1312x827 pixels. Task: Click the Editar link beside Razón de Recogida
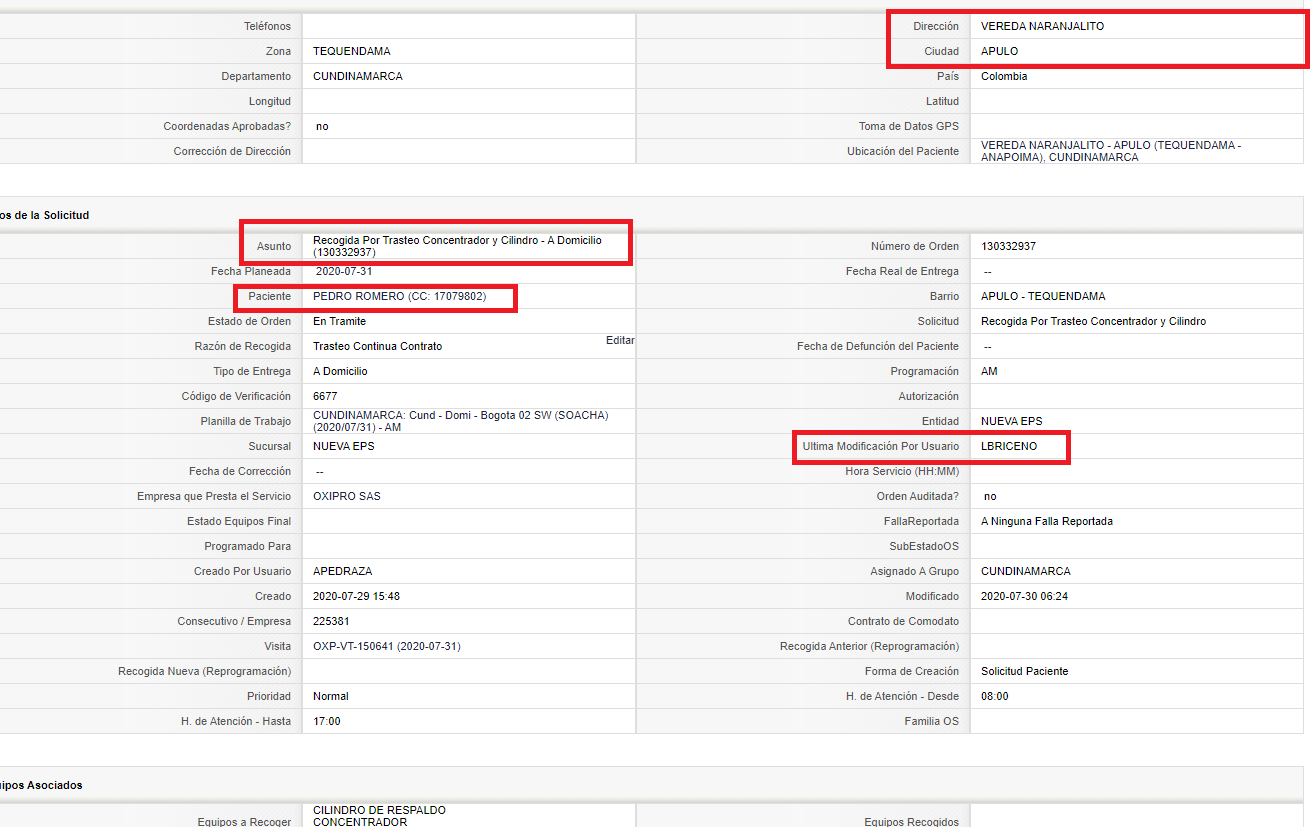pyautogui.click(x=620, y=340)
